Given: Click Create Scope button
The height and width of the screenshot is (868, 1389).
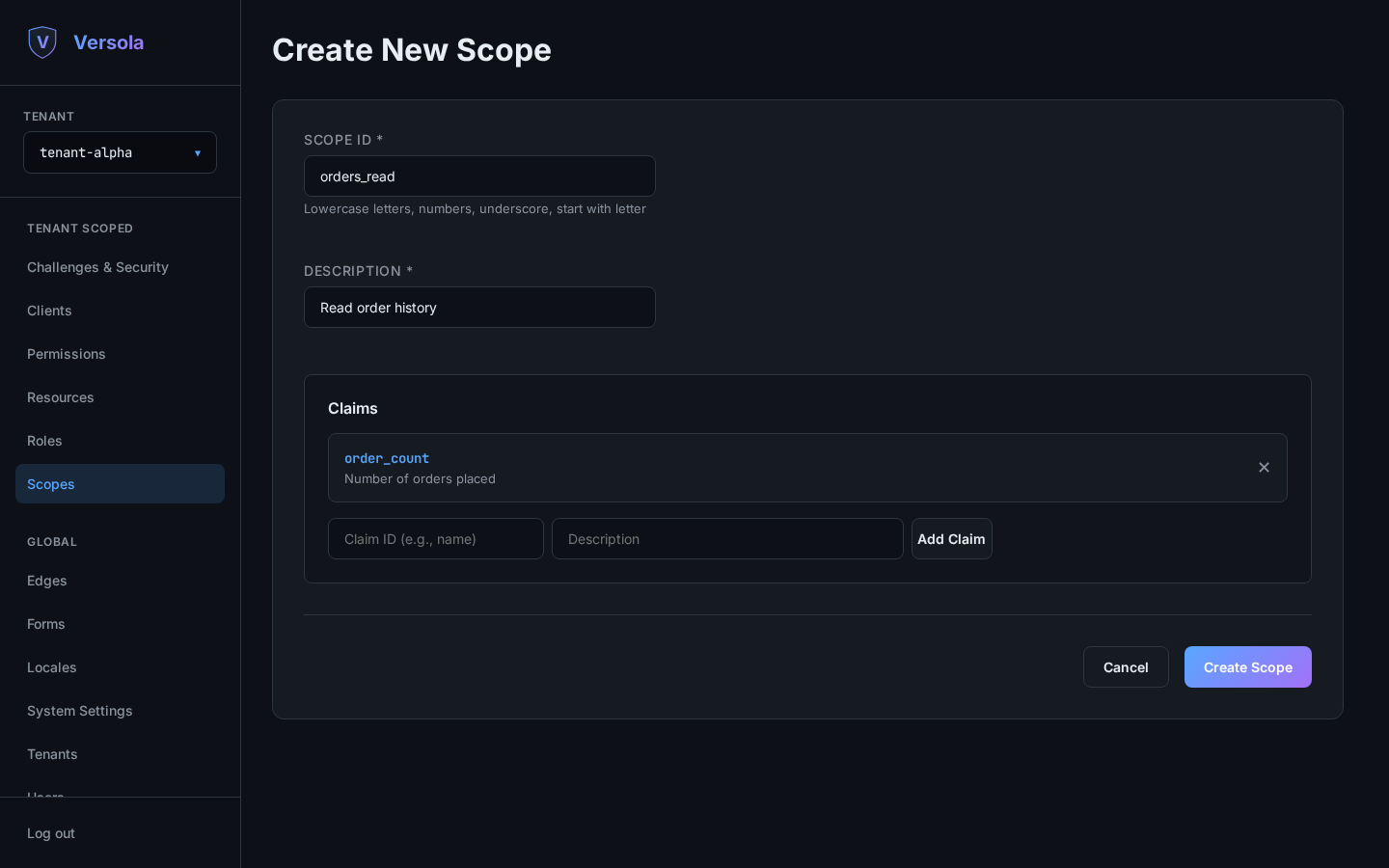Looking at the screenshot, I should coord(1248,667).
